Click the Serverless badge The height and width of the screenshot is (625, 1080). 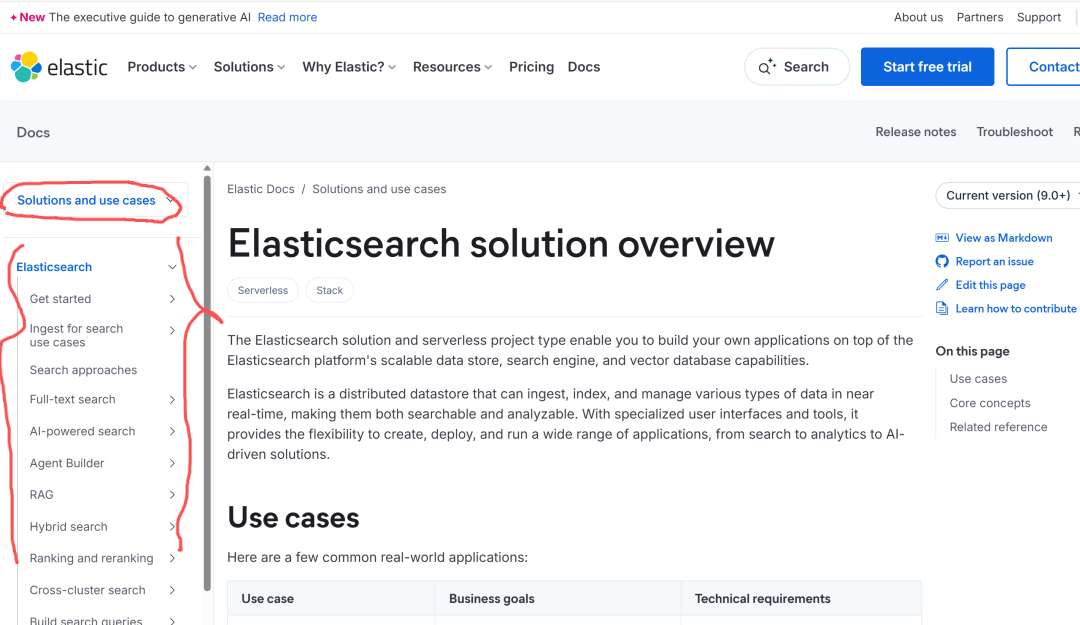(263, 290)
